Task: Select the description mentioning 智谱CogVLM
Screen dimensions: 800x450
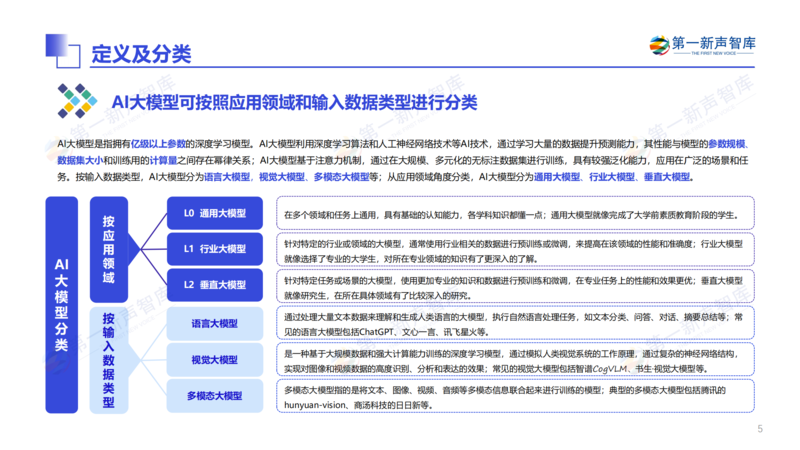Action: coord(515,360)
